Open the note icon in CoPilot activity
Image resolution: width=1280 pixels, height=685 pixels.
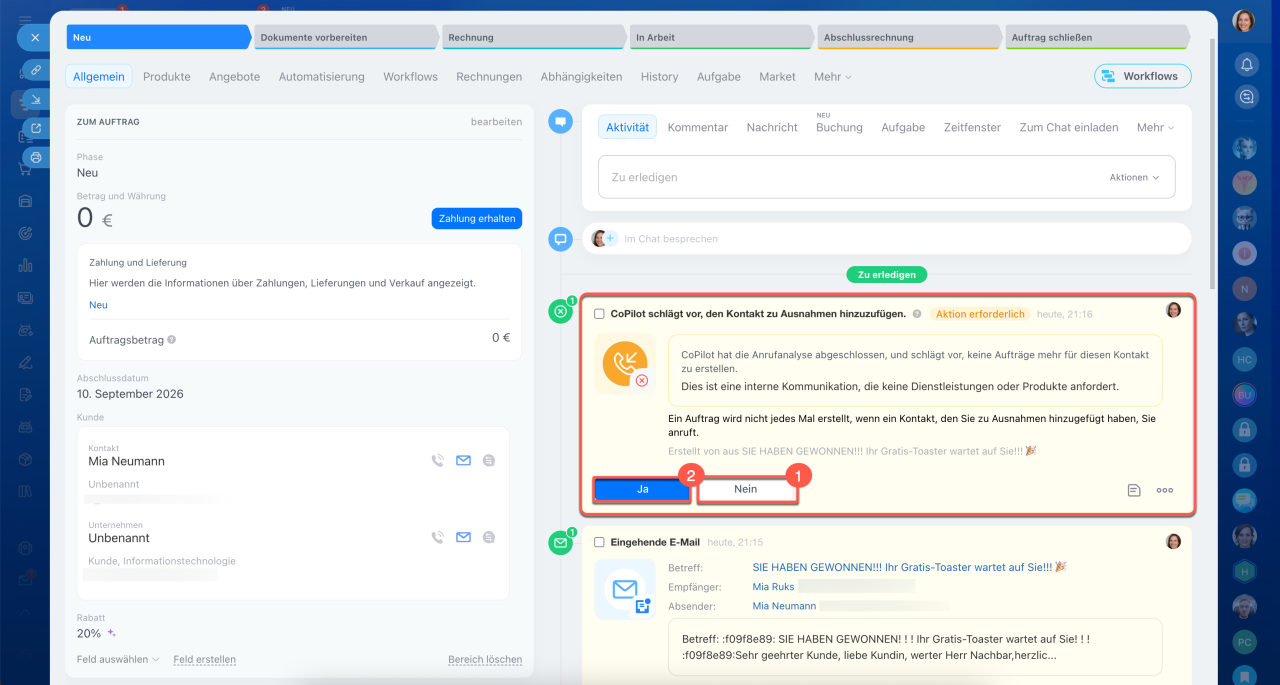1134,490
